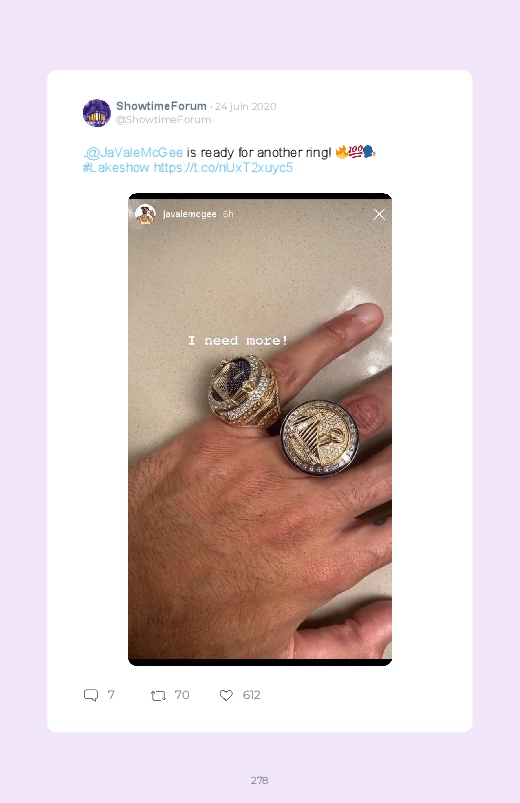Open the @JaValeMcGee mention link
This screenshot has height=803, width=520.
click(134, 153)
